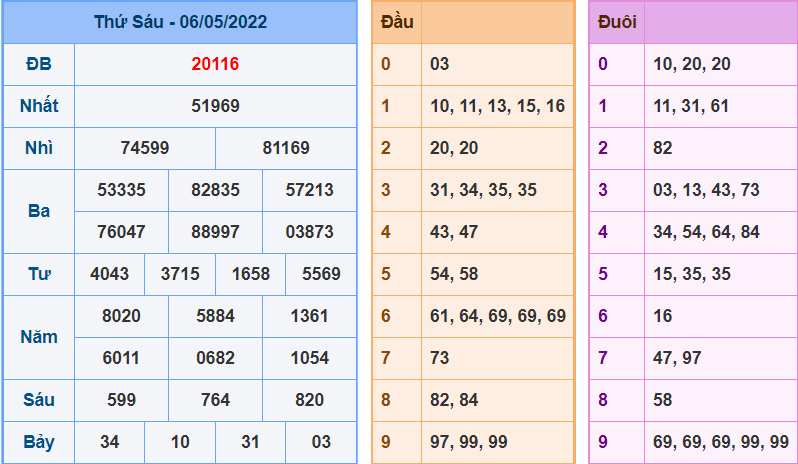The image size is (798, 464).
Task: Click the 'Sáu' row label
Action: pos(39,400)
